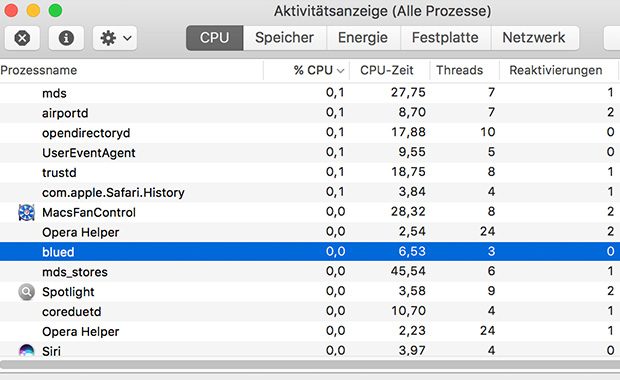Click the yellow minimize window button

point(33,11)
